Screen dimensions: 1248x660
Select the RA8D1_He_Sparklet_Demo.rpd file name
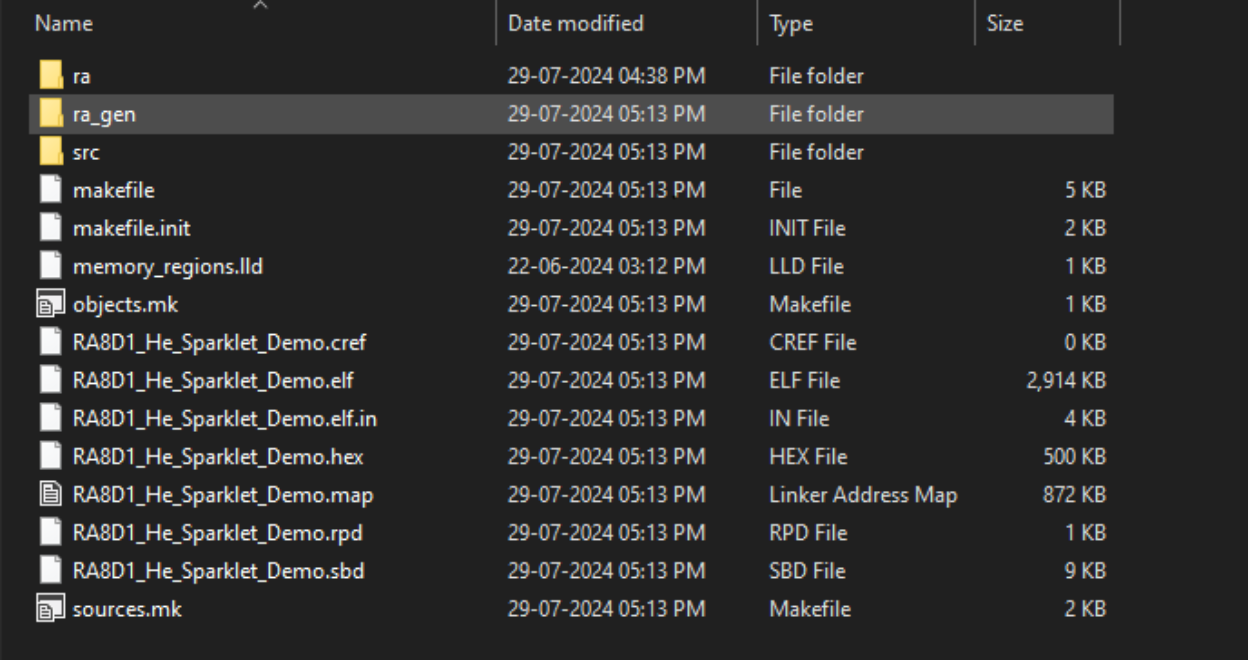[x=217, y=532]
